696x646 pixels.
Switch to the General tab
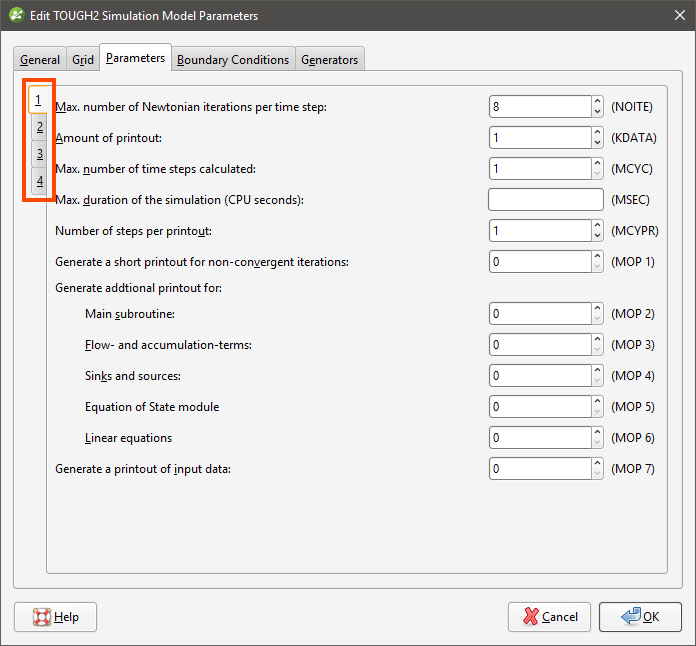(x=40, y=60)
